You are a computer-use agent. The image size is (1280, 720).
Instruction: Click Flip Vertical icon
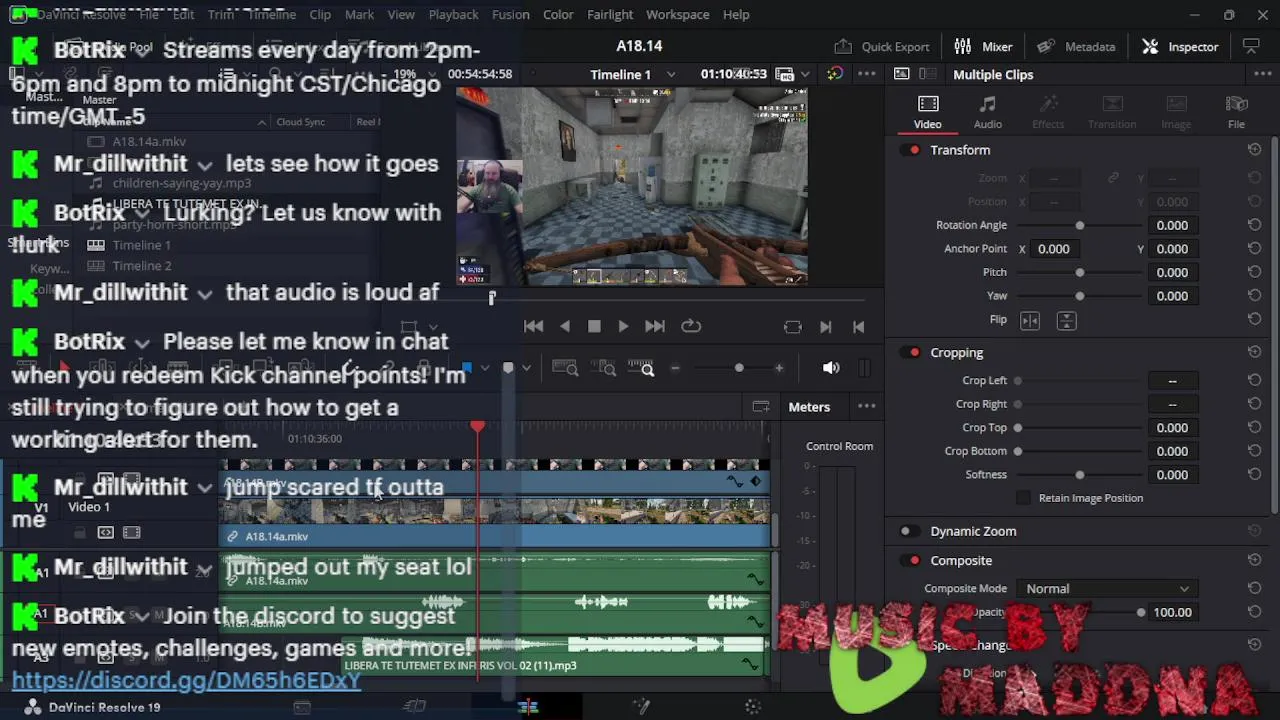pos(1066,320)
